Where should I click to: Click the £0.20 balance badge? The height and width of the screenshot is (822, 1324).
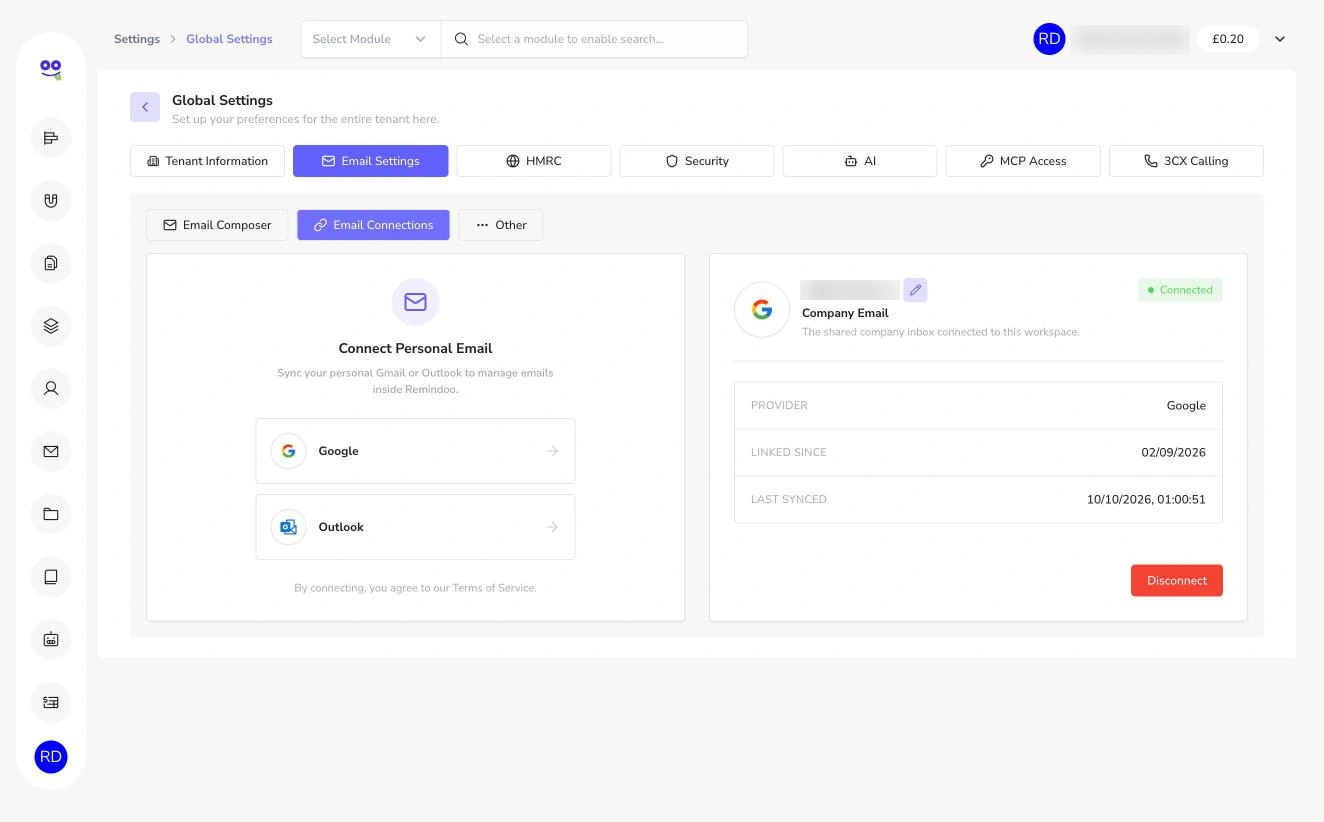(1228, 39)
